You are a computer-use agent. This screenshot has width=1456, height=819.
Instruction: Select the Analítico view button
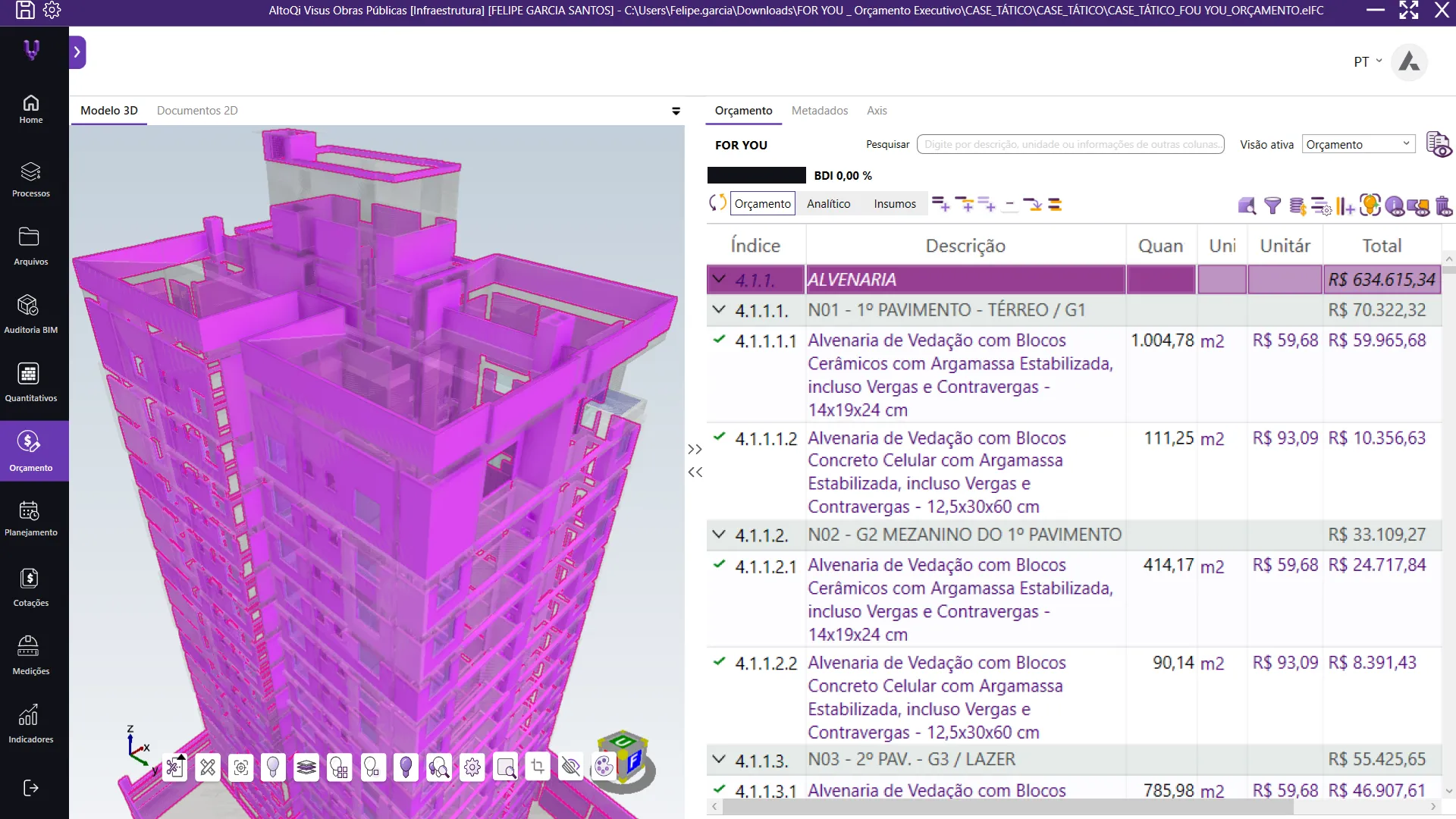coord(829,203)
